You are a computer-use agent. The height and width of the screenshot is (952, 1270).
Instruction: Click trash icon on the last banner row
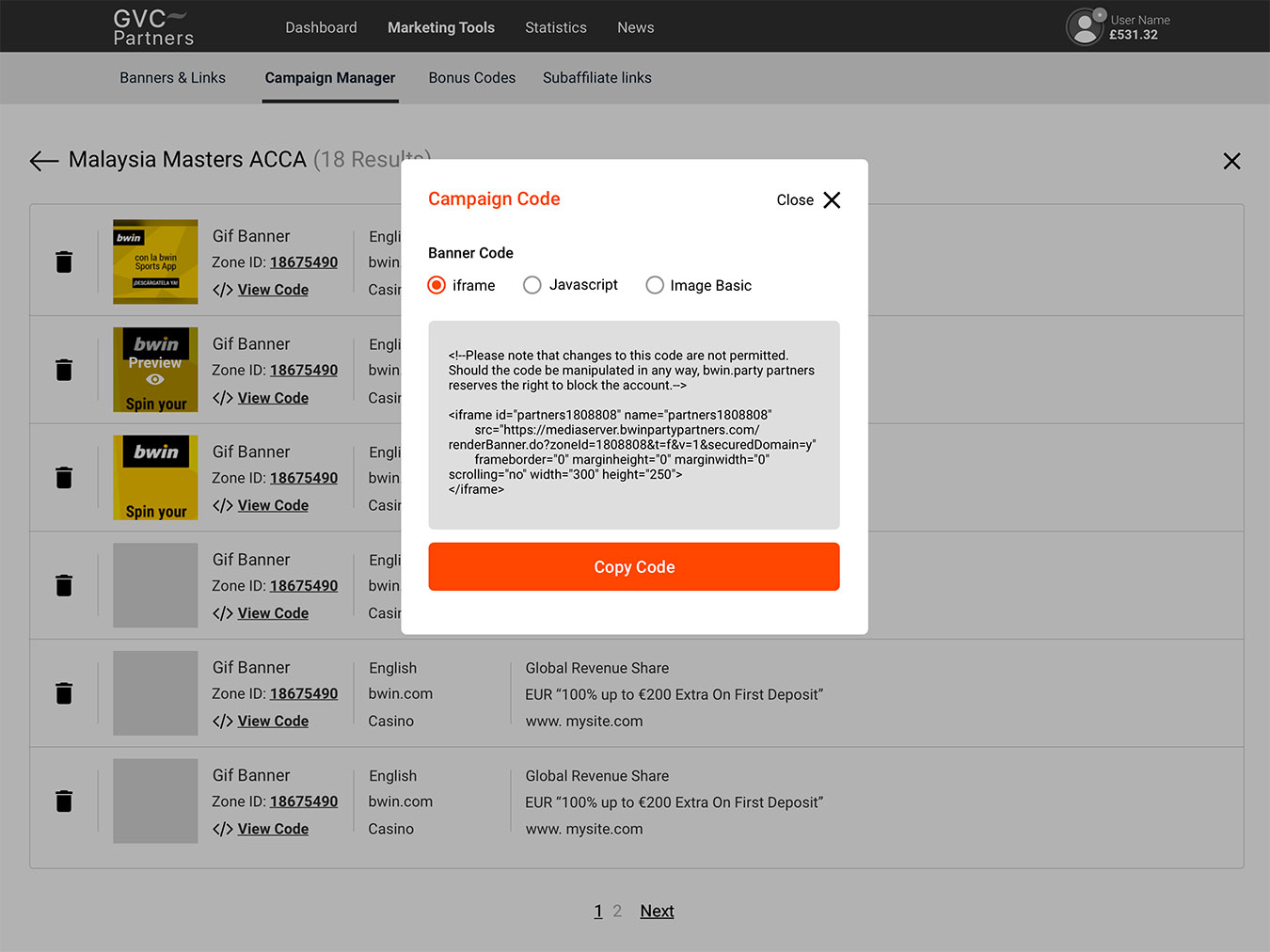coord(64,801)
